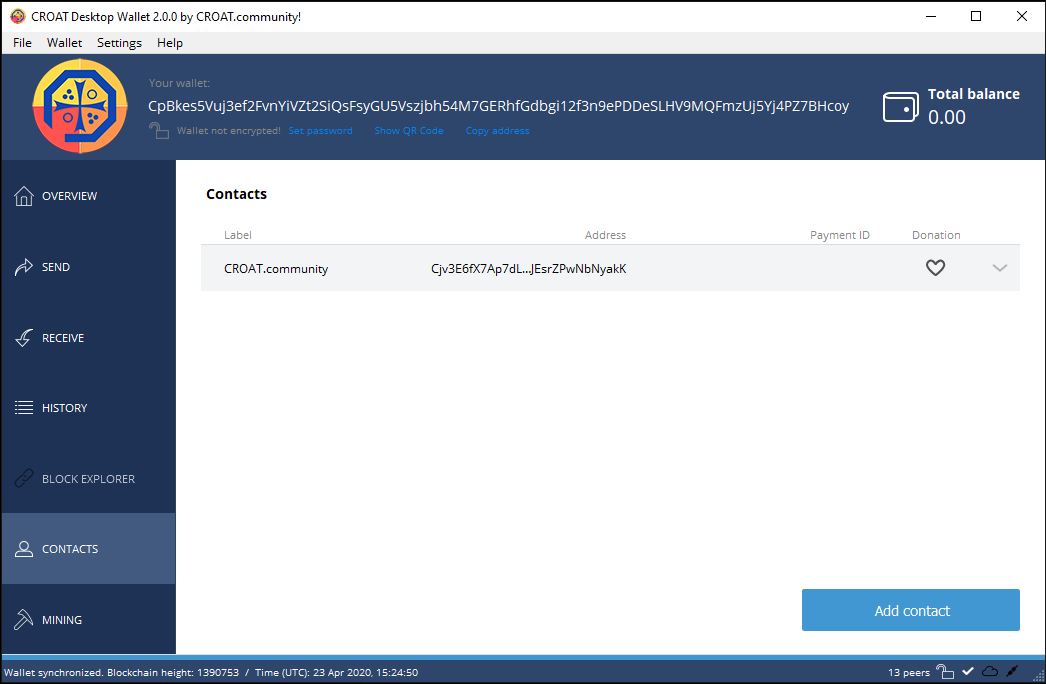
Task: Click the 0.00 total balance value
Action: pos(947,117)
